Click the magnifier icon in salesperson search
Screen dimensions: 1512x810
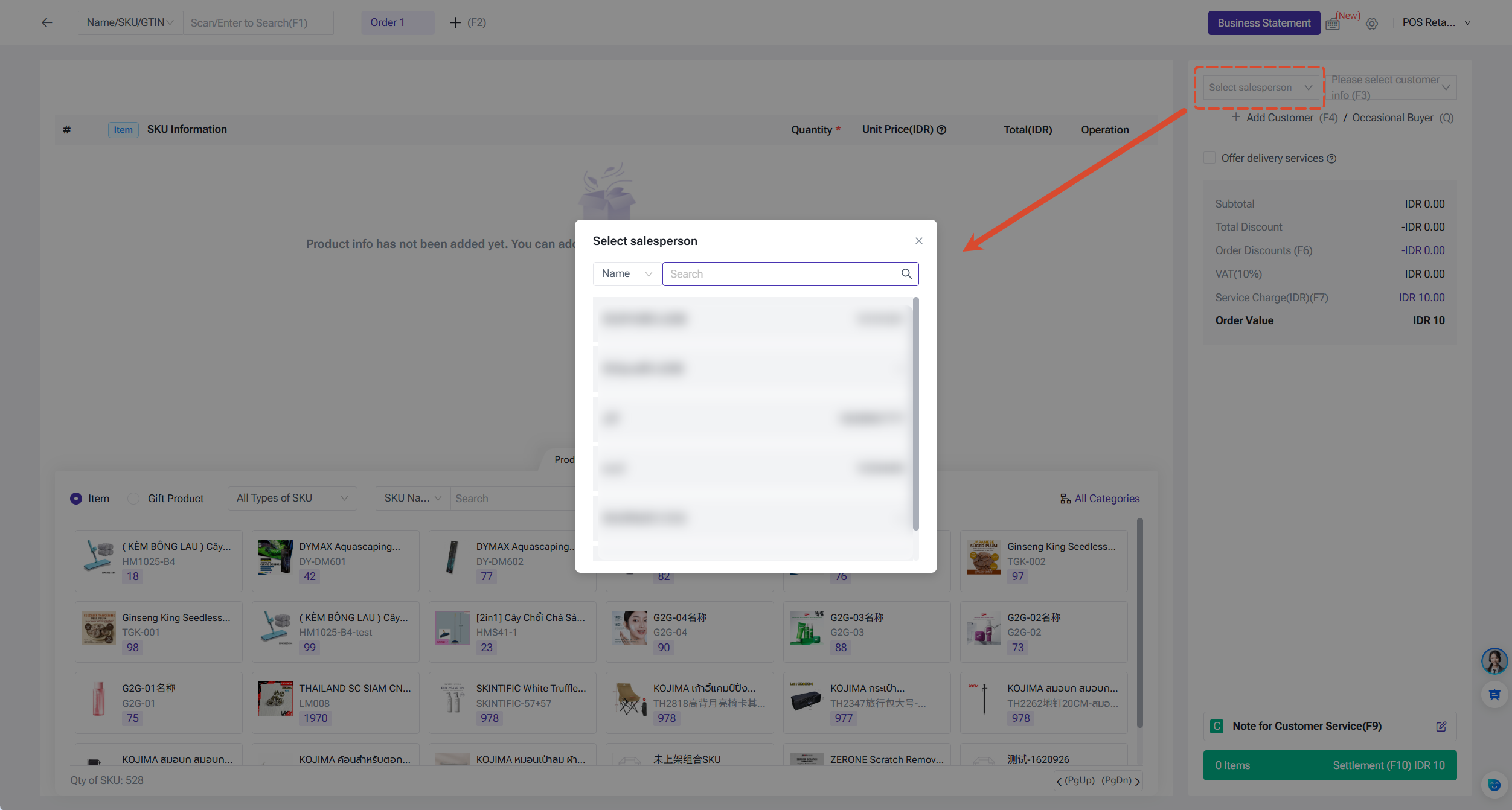(x=906, y=274)
